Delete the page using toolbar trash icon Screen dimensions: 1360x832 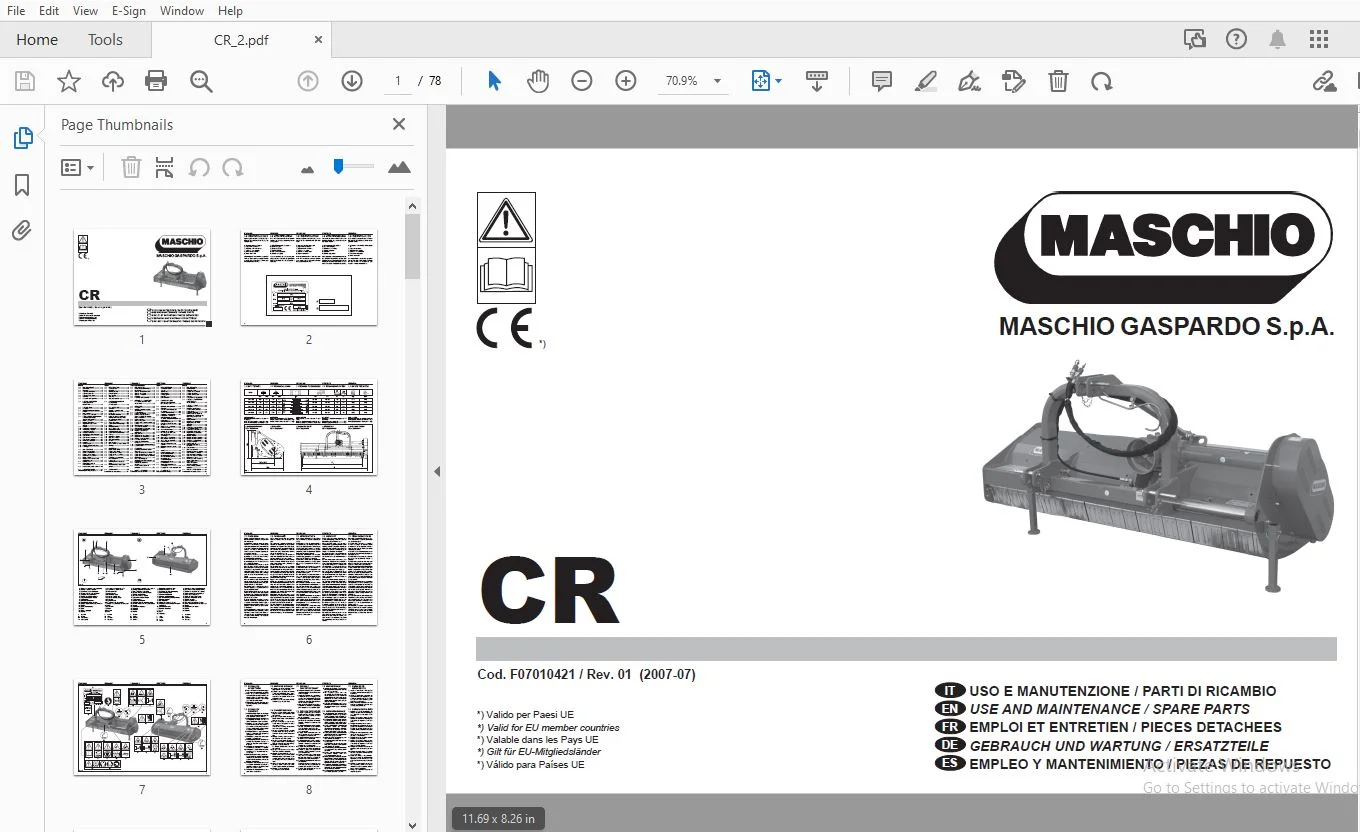[x=1058, y=81]
